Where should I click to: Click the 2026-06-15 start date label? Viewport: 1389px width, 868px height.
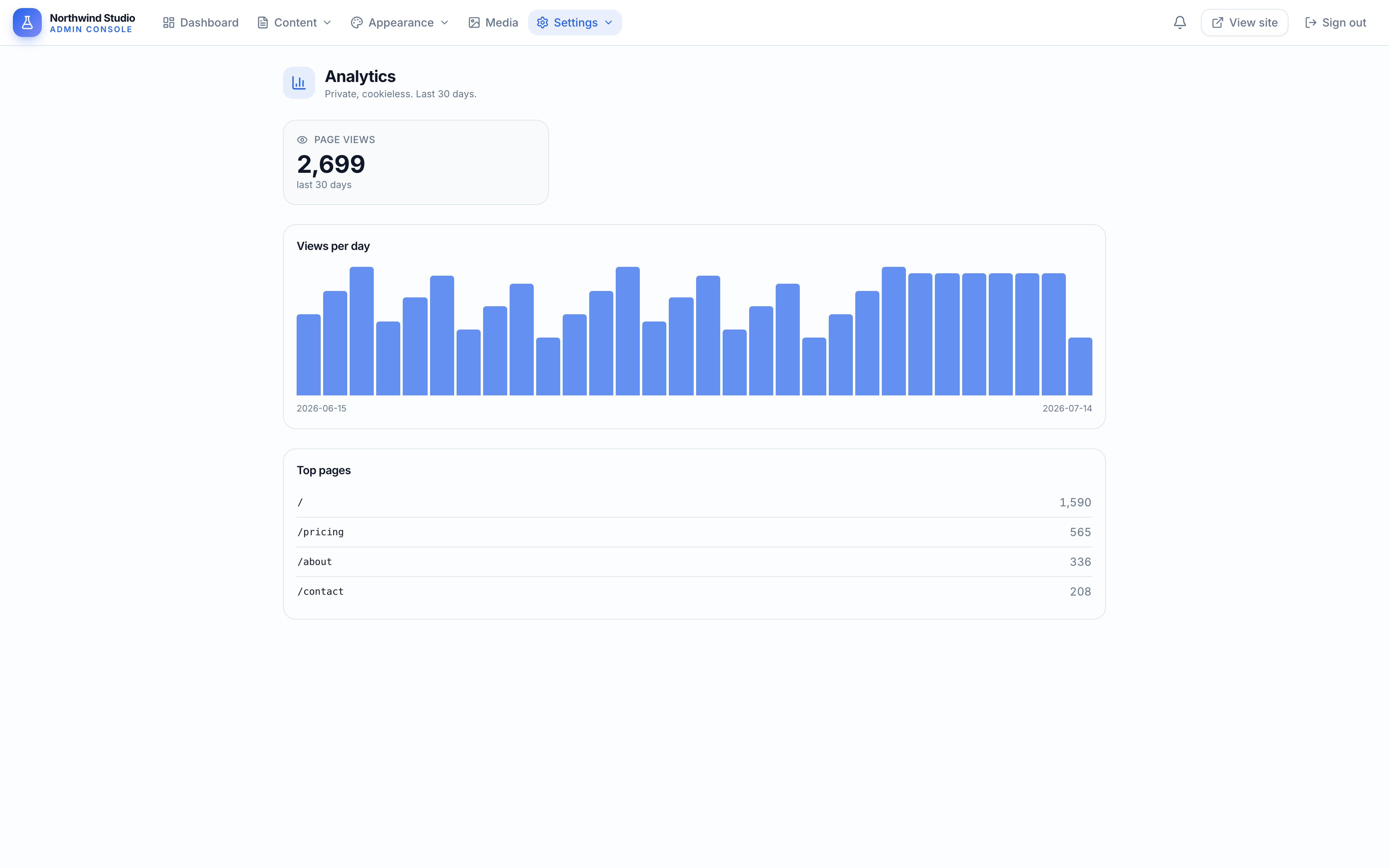click(322, 408)
